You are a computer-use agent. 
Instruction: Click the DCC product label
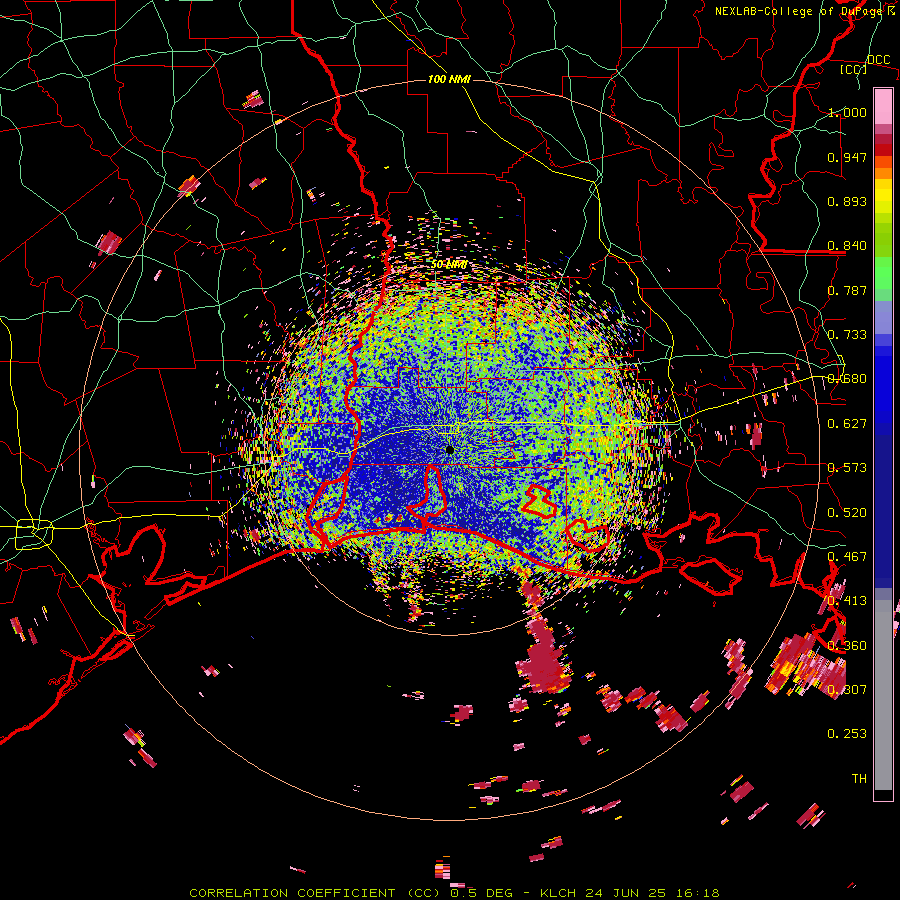click(878, 60)
